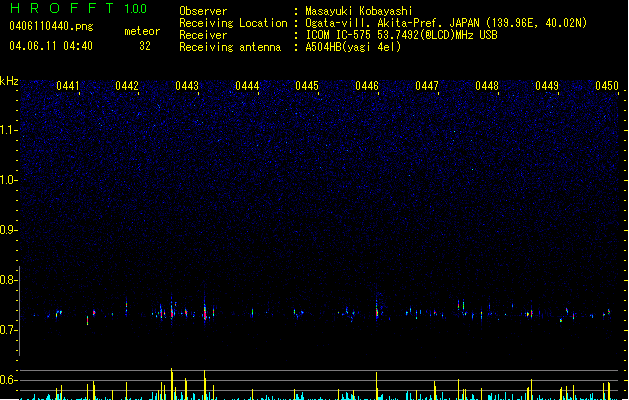Click the 'meteor' label

pos(142,31)
